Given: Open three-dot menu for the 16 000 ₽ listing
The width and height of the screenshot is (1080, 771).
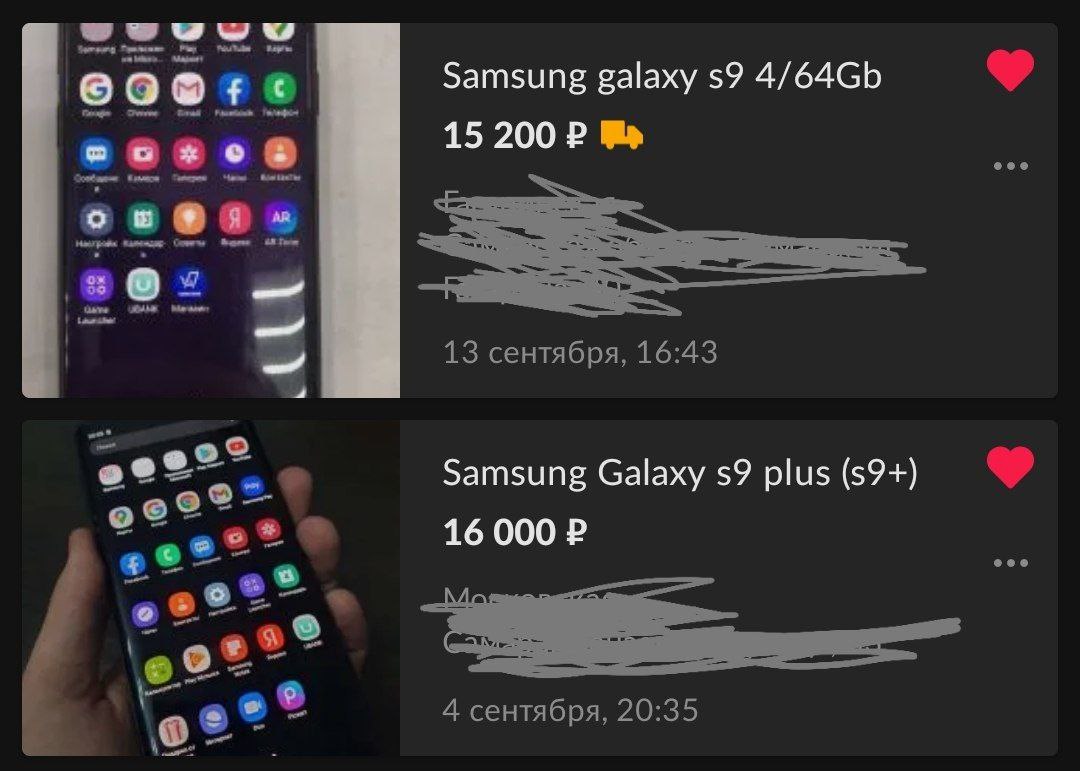Looking at the screenshot, I should click(x=1010, y=563).
